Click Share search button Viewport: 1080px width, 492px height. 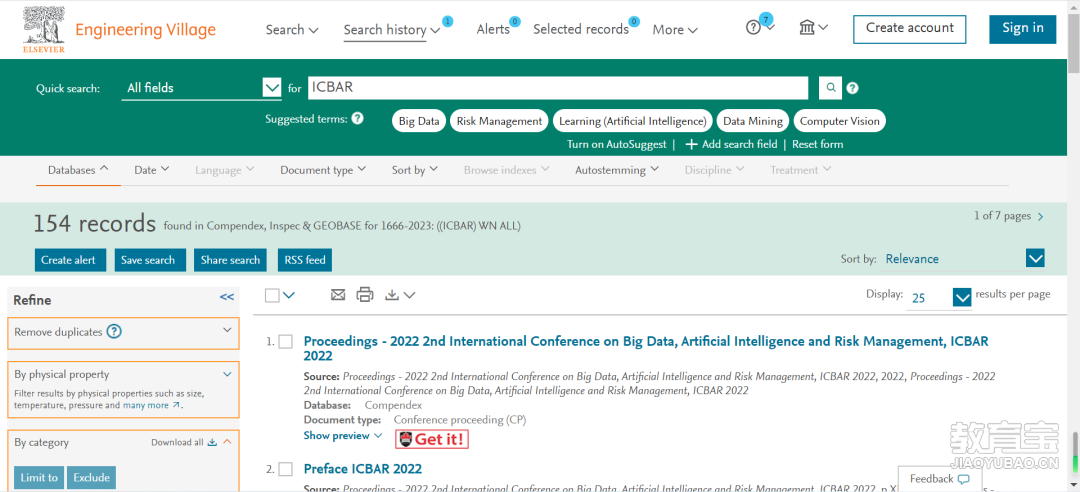pos(231,260)
